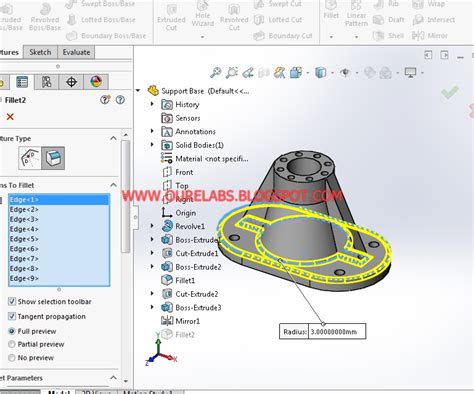Collapse the Fillet Parameters section

point(113,378)
